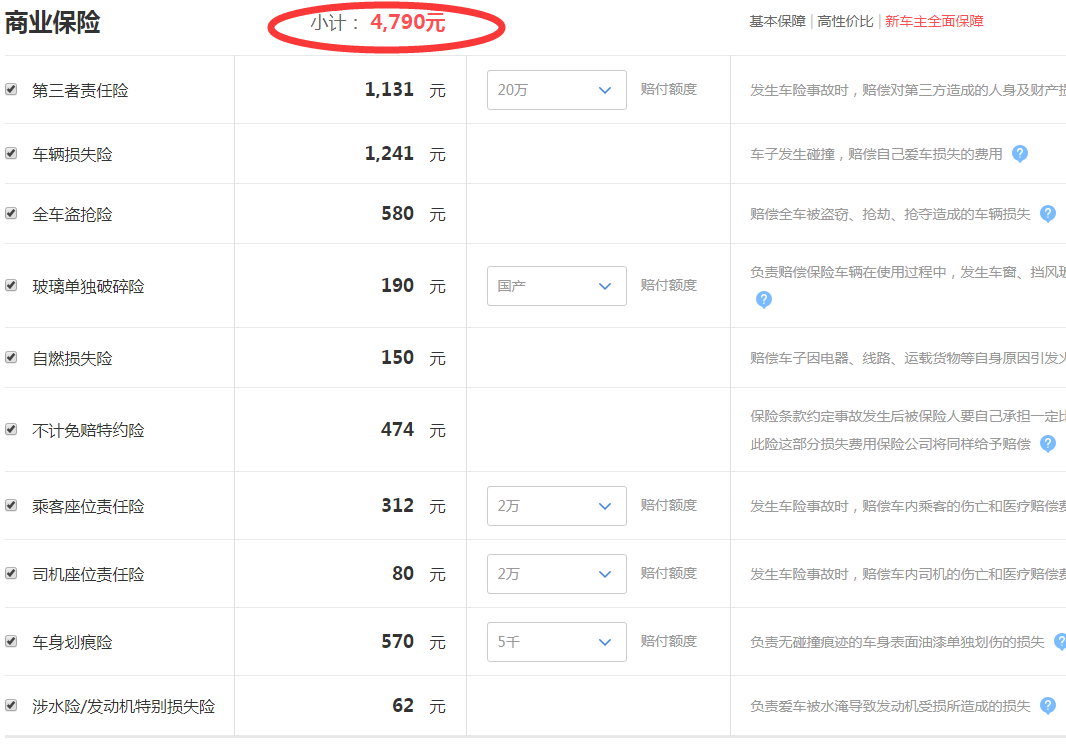Toggle 司机座位责任险 checkbox
Viewport: 1066px width, 747px height.
point(11,573)
